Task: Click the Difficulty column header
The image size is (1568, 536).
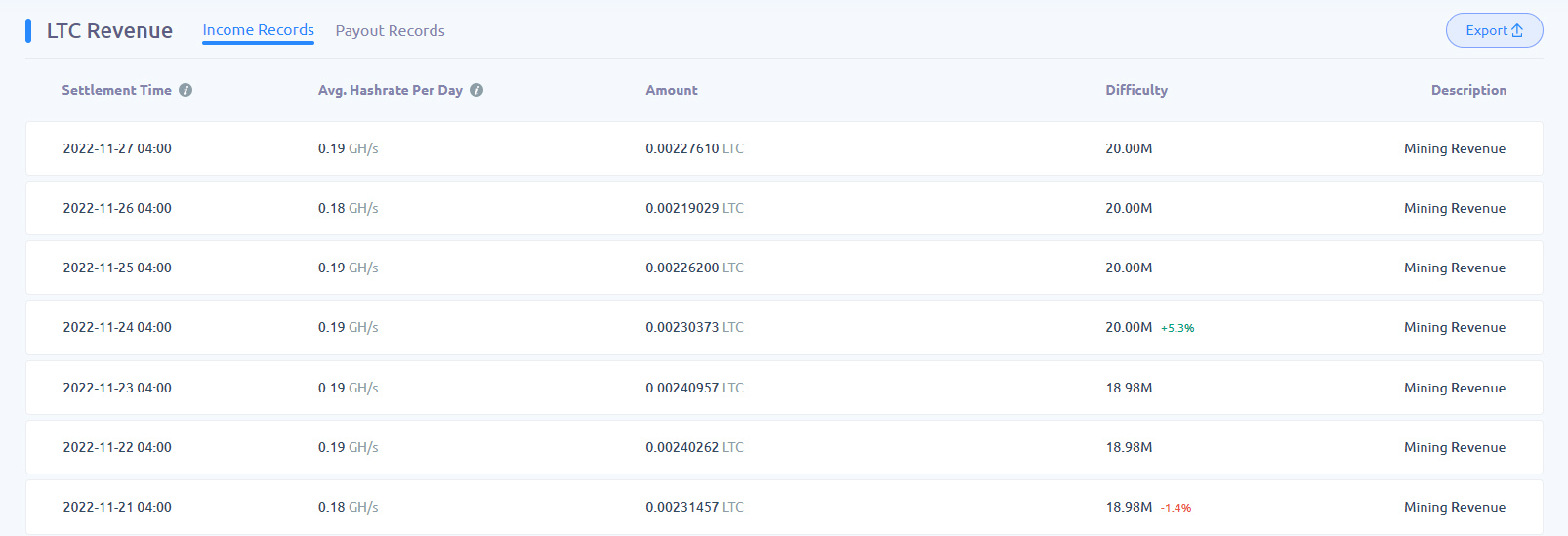Action: [1136, 90]
